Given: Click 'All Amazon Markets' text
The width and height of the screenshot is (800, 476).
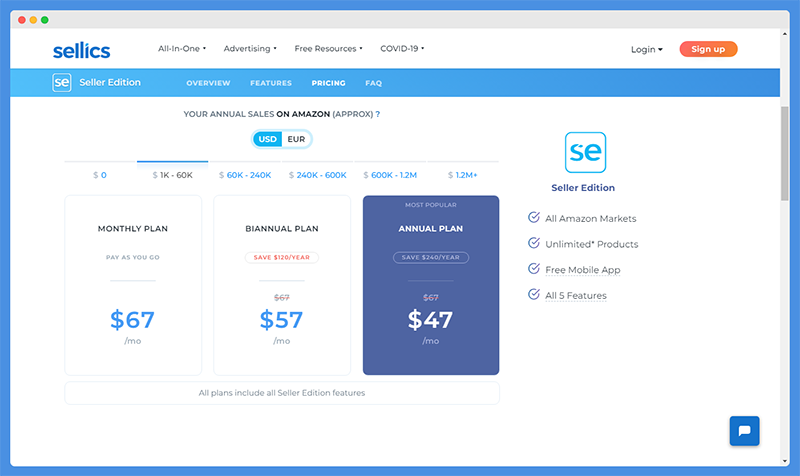Looking at the screenshot, I should (590, 218).
